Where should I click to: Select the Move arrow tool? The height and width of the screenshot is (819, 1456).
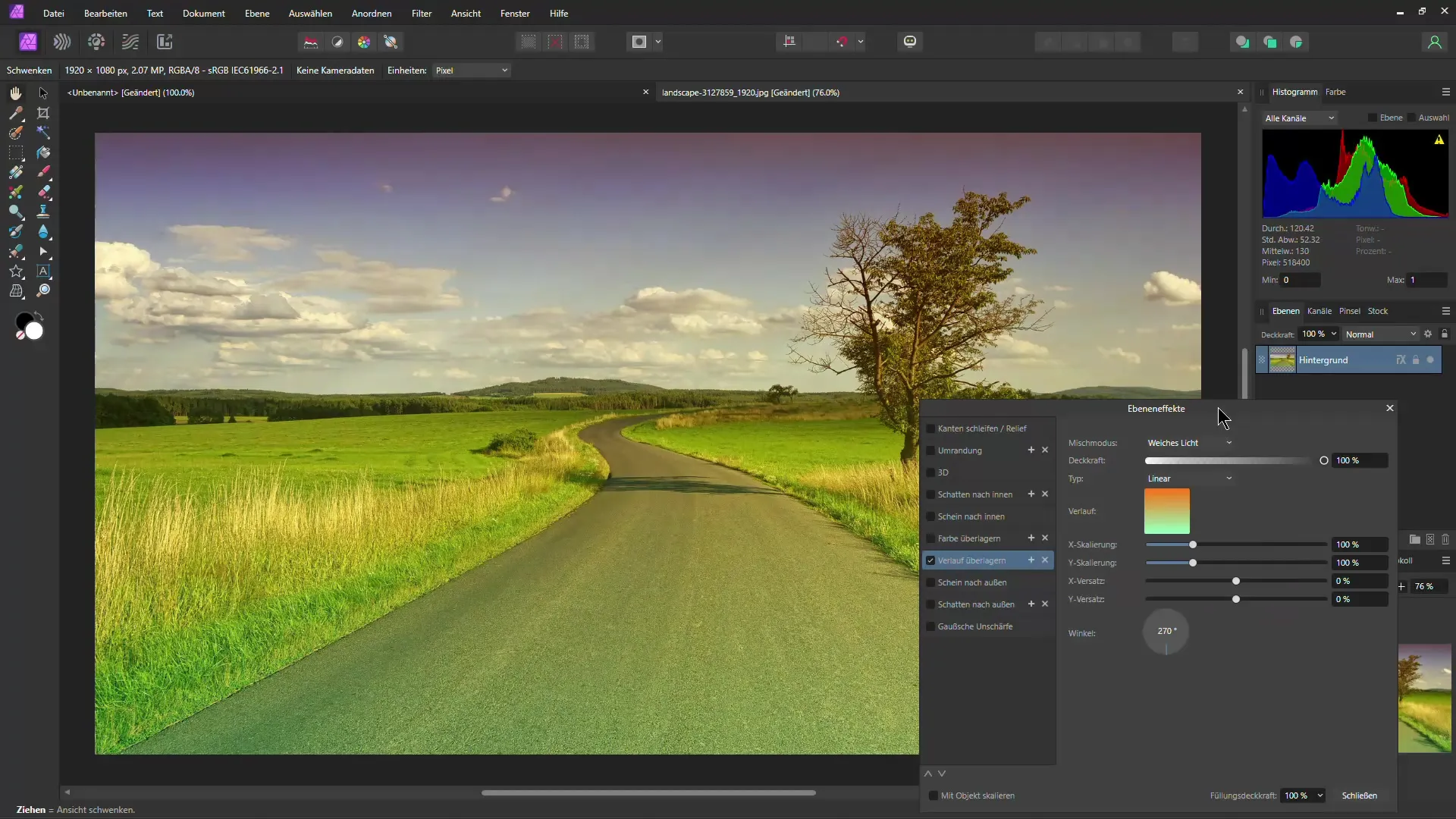[x=43, y=93]
